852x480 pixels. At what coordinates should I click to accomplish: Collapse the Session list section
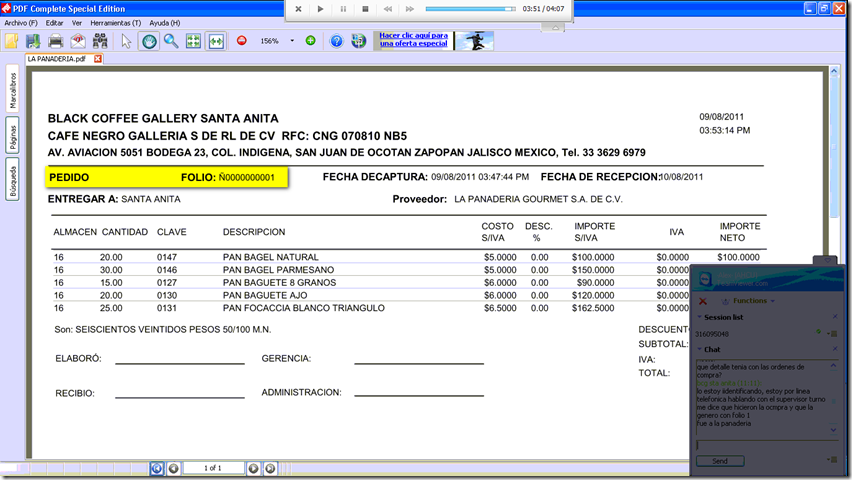point(700,318)
